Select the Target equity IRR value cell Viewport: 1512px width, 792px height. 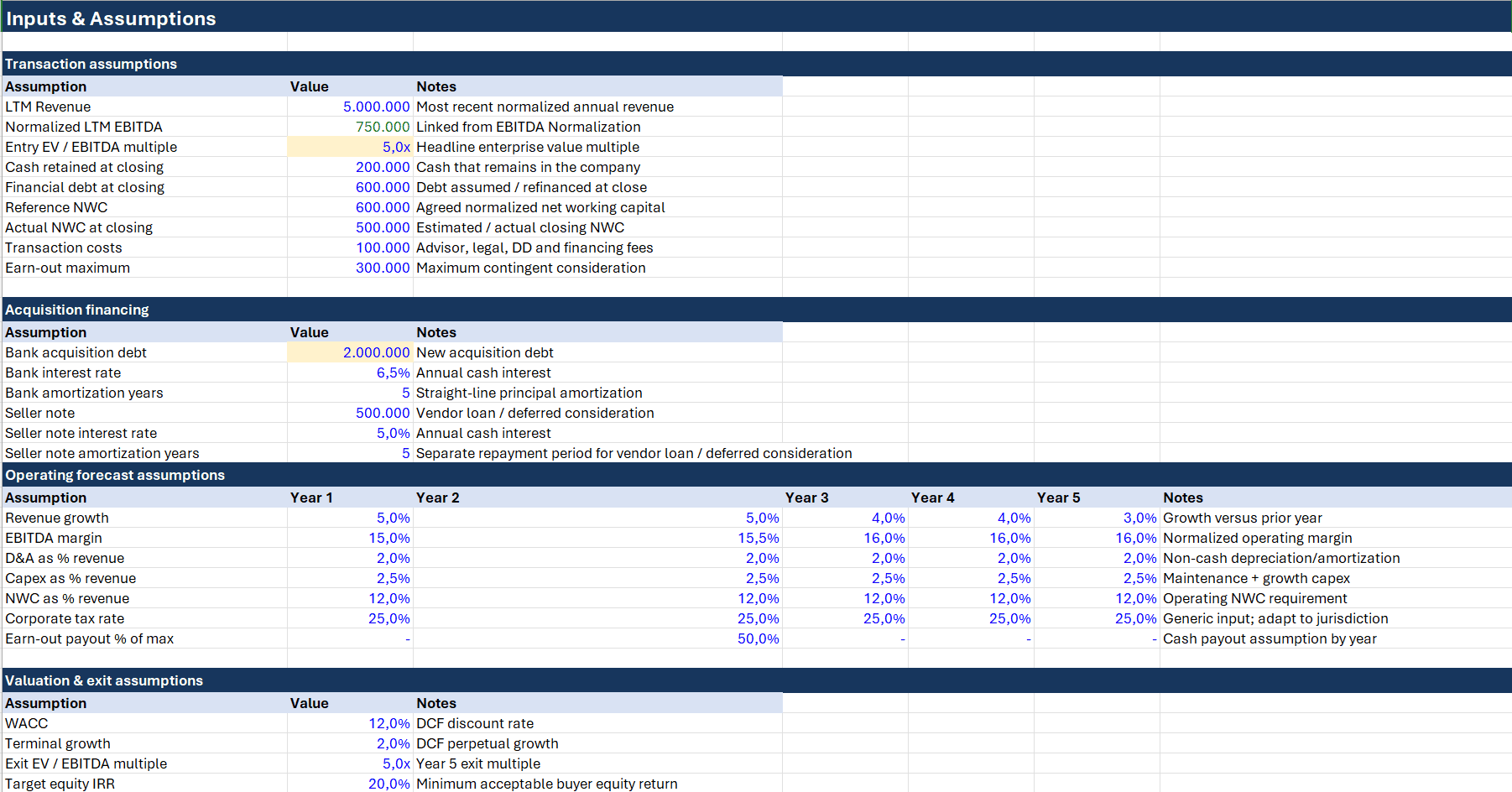[350, 784]
